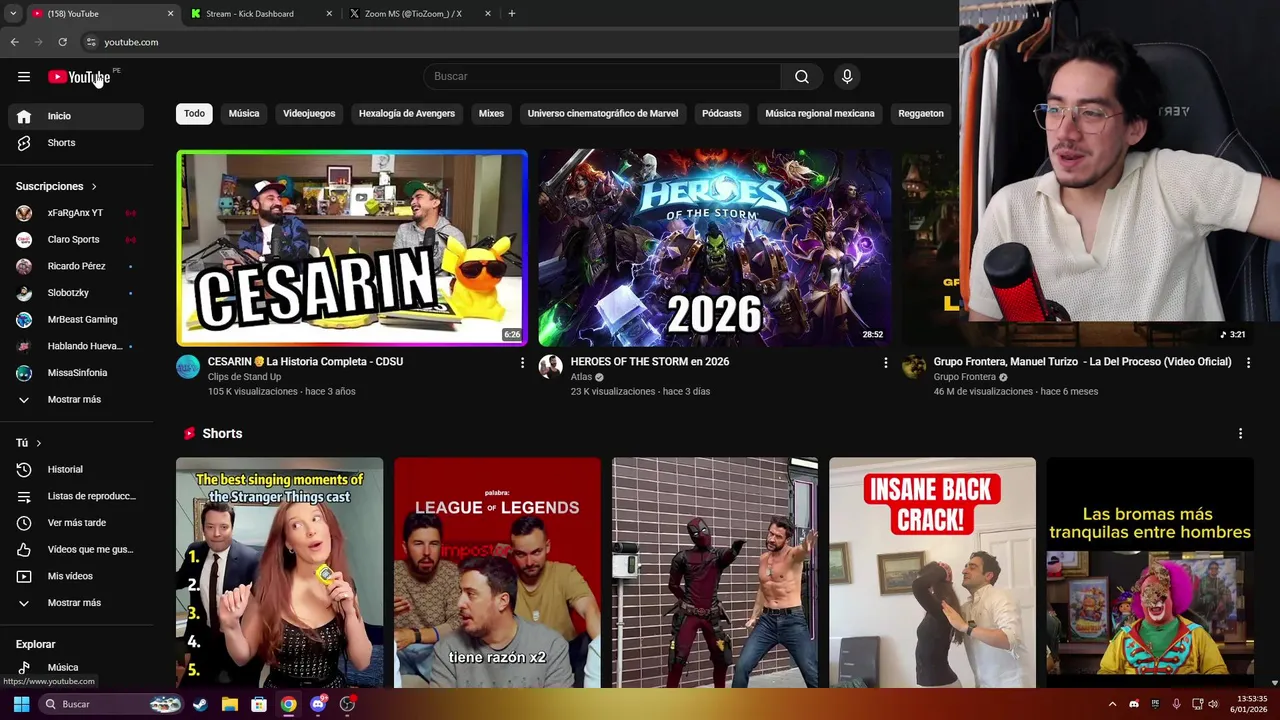The height and width of the screenshot is (720, 1280).
Task: Open options menu for Grupo Frontera video
Action: click(1248, 363)
